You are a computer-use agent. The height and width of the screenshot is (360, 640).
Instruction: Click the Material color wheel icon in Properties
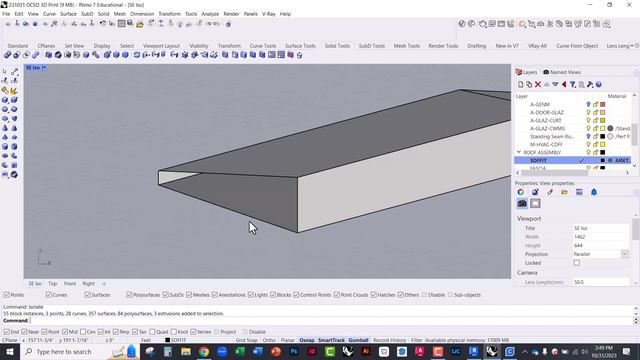click(x=521, y=192)
